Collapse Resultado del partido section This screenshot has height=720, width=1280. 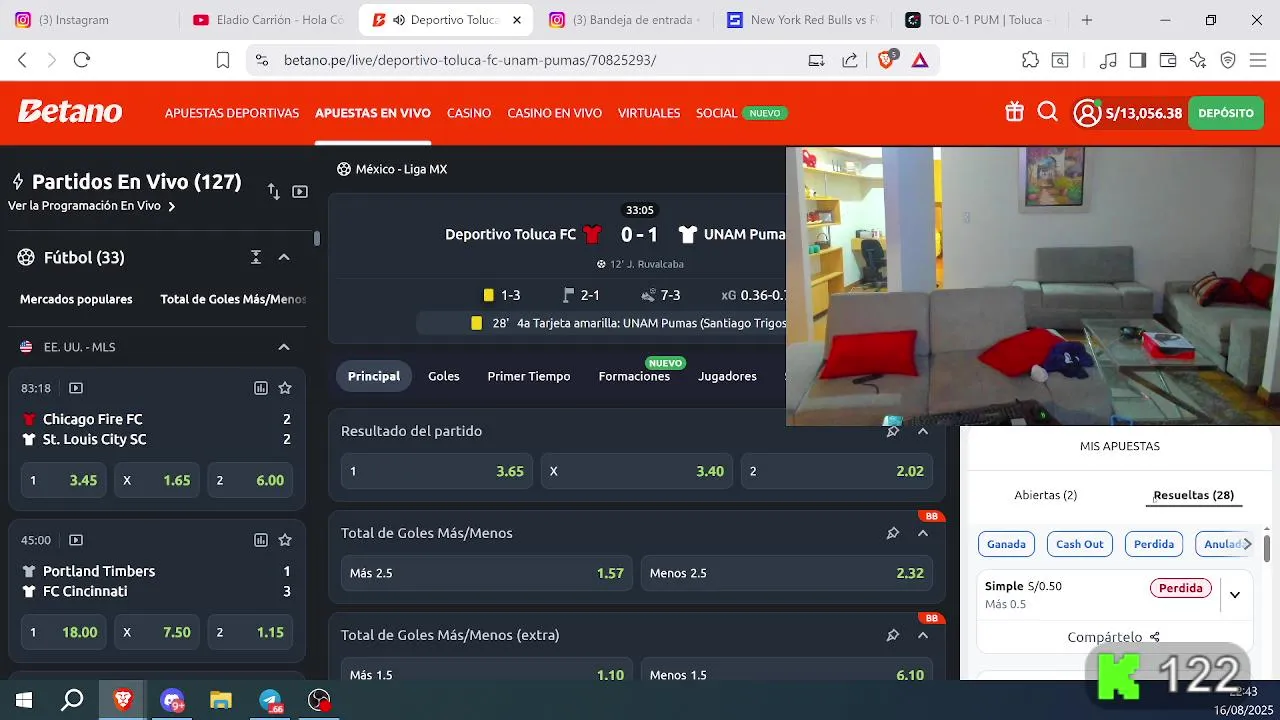click(923, 431)
